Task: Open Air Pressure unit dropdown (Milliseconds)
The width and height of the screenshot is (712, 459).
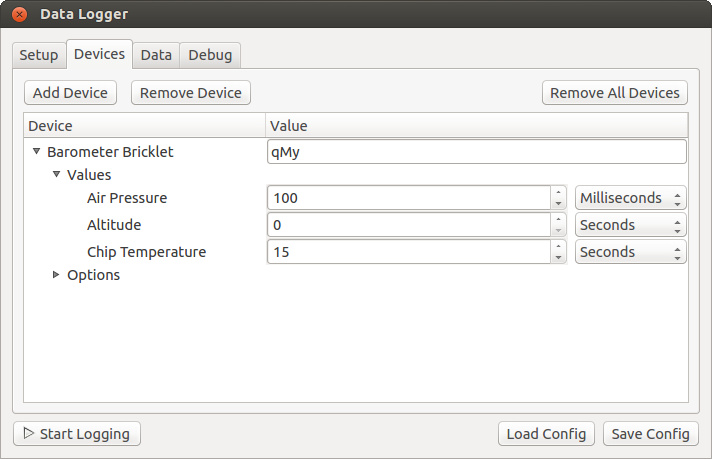Action: tap(631, 198)
